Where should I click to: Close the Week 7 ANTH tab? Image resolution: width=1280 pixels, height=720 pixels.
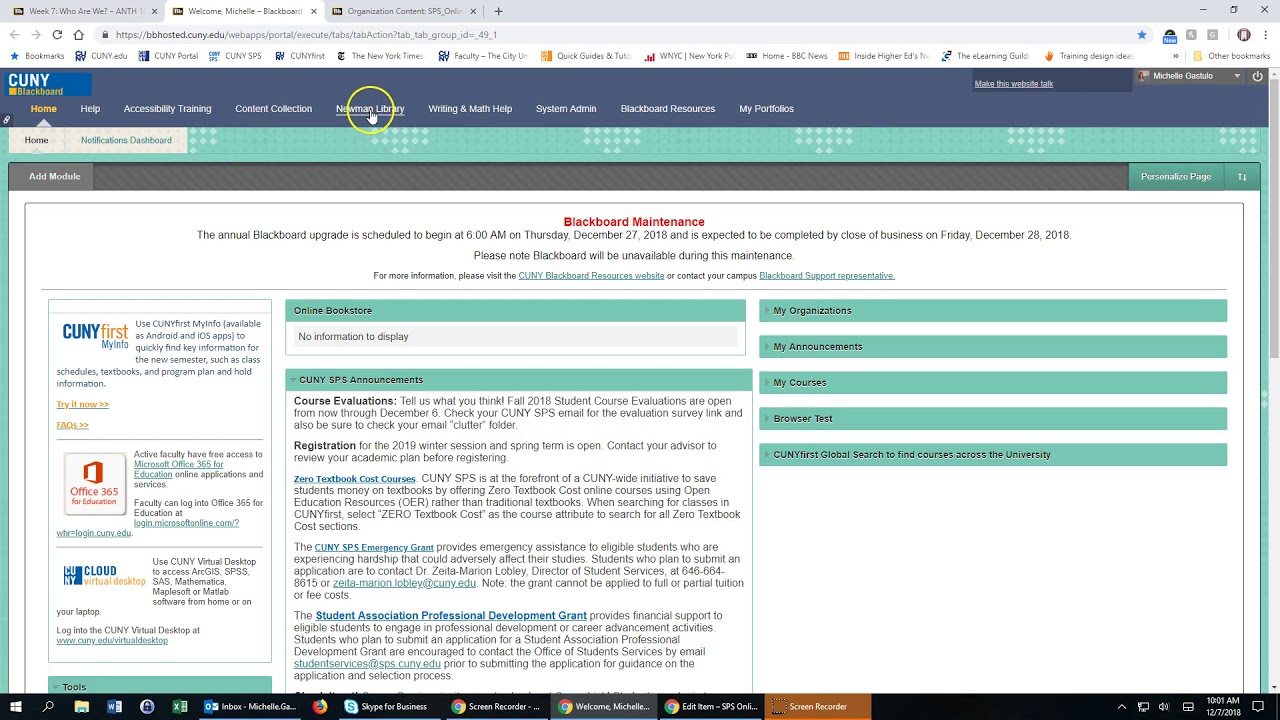coord(154,11)
